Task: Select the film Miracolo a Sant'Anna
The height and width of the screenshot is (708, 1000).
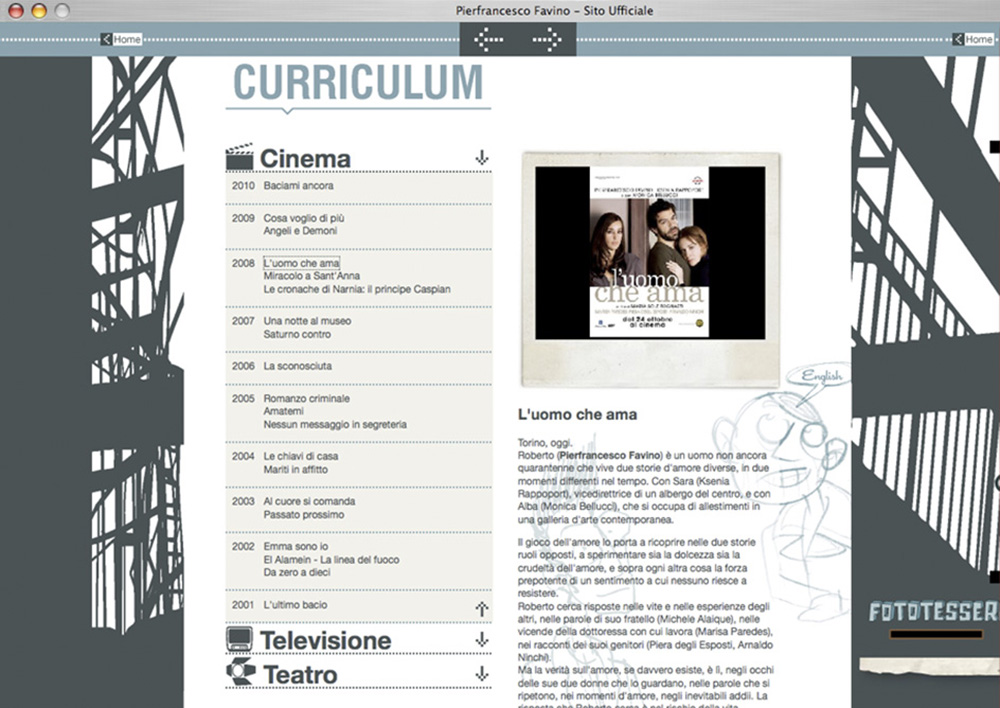Action: pyautogui.click(x=312, y=276)
